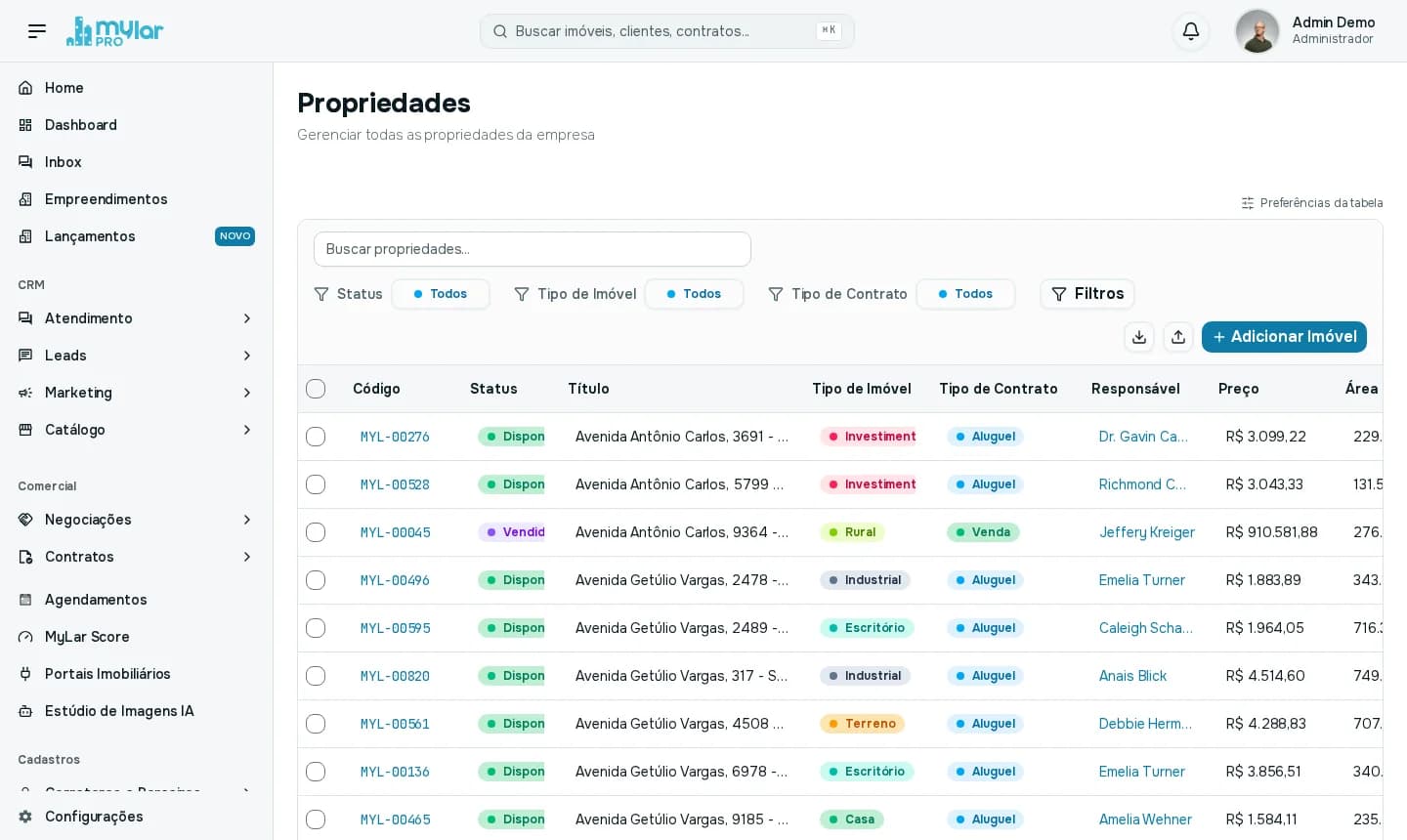Toggle the hamburger sidebar menu icon
The height and width of the screenshot is (840, 1407).
[x=37, y=31]
